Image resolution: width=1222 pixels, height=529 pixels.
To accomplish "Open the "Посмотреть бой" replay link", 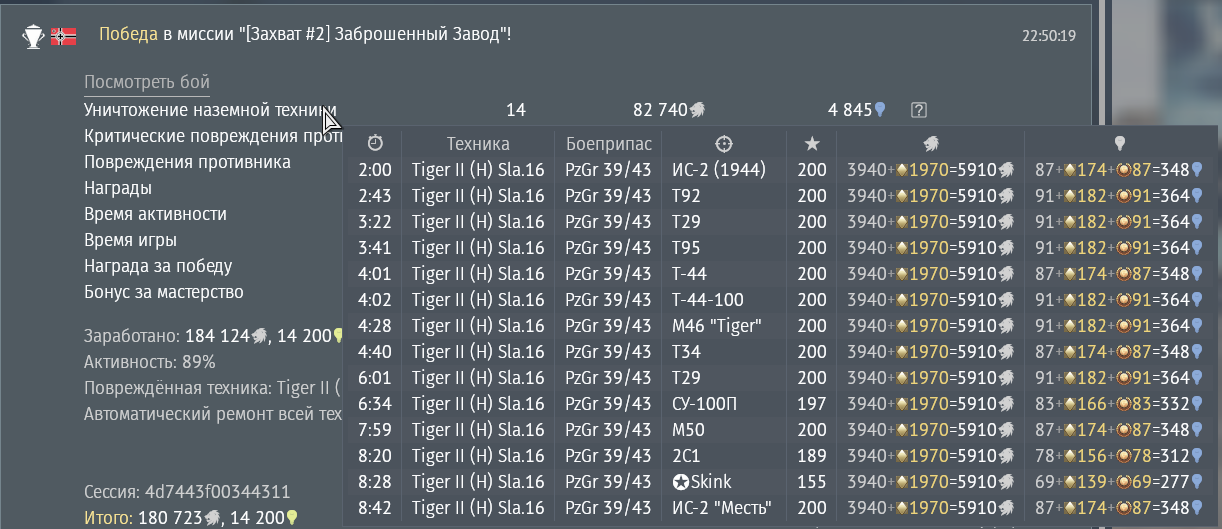I will coord(147,82).
